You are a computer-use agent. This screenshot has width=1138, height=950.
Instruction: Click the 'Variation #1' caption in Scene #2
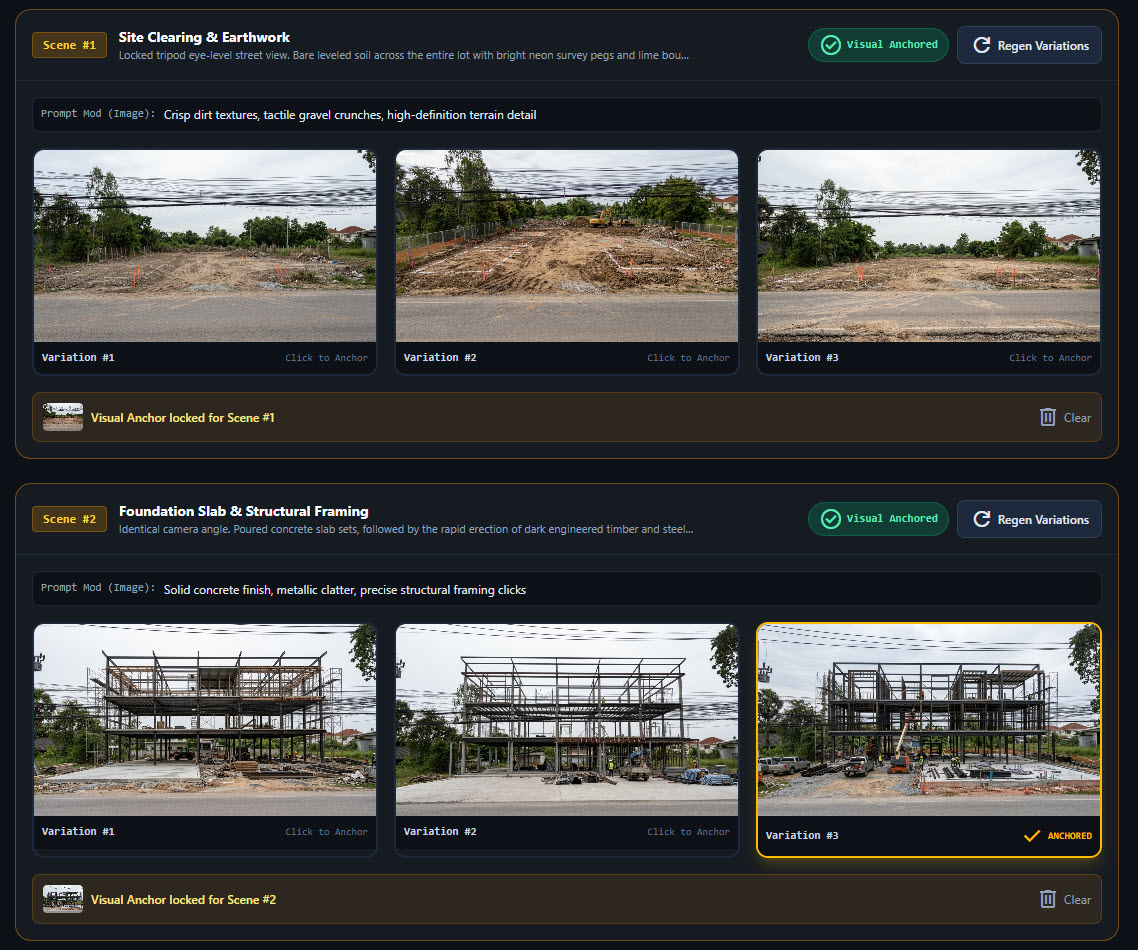78,832
